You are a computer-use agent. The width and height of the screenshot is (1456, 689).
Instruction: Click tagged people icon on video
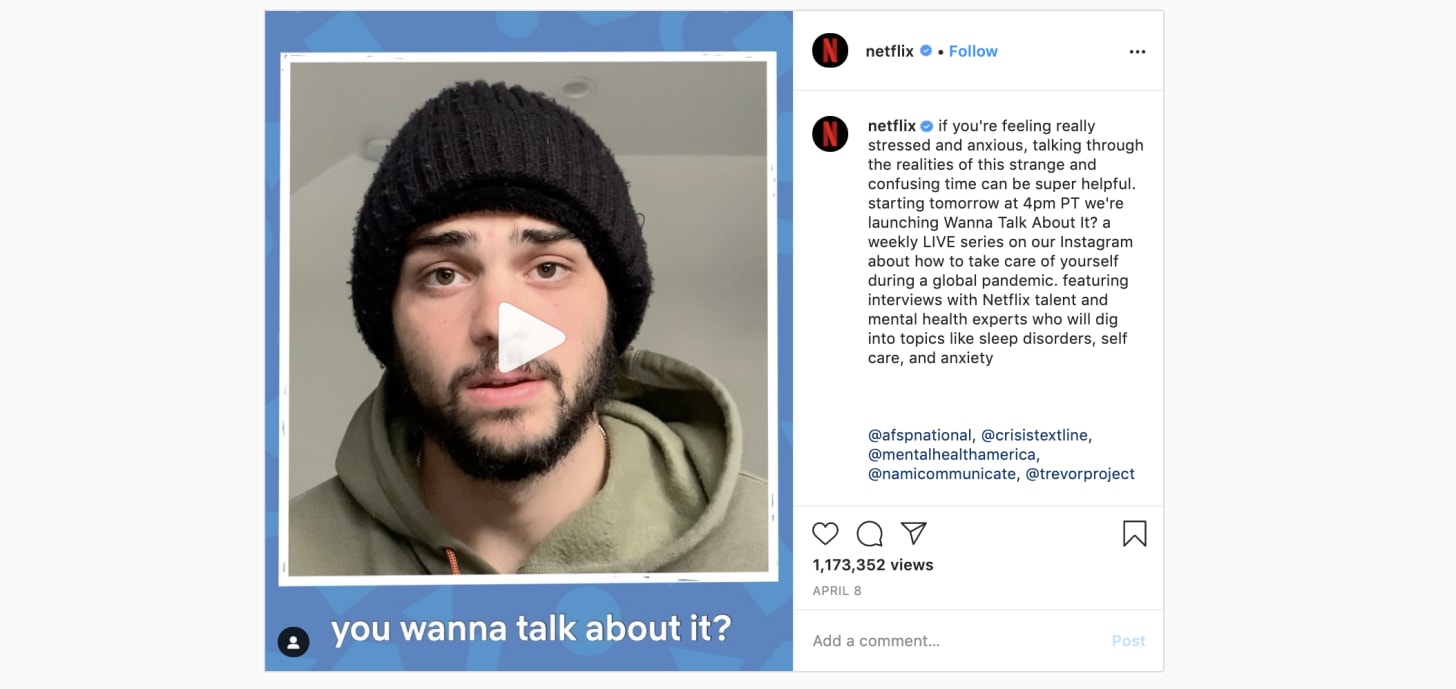[x=293, y=642]
